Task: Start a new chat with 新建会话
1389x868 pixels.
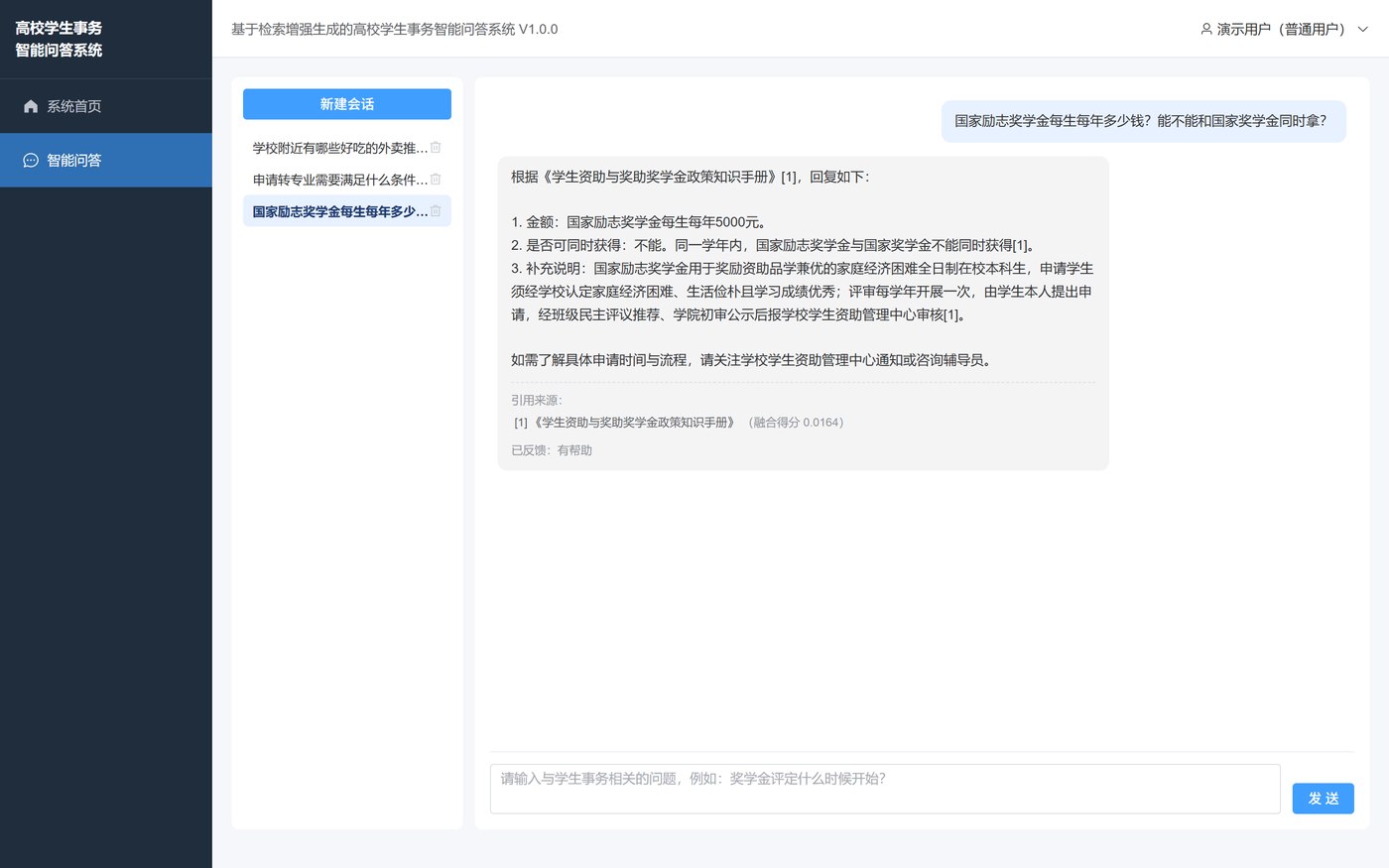Action: point(347,104)
